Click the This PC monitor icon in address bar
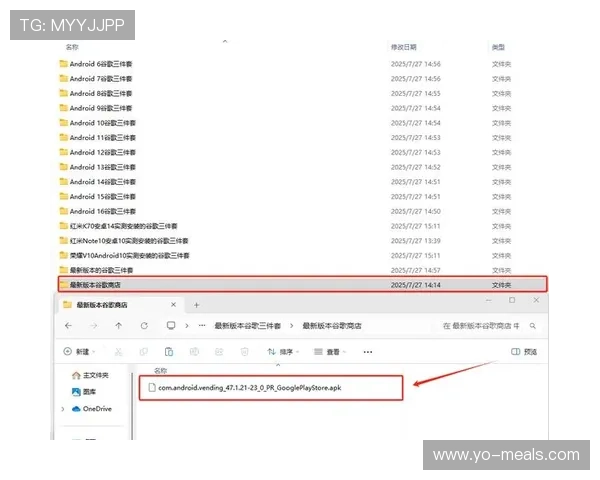Screen dimensions: 600x480 [171, 326]
